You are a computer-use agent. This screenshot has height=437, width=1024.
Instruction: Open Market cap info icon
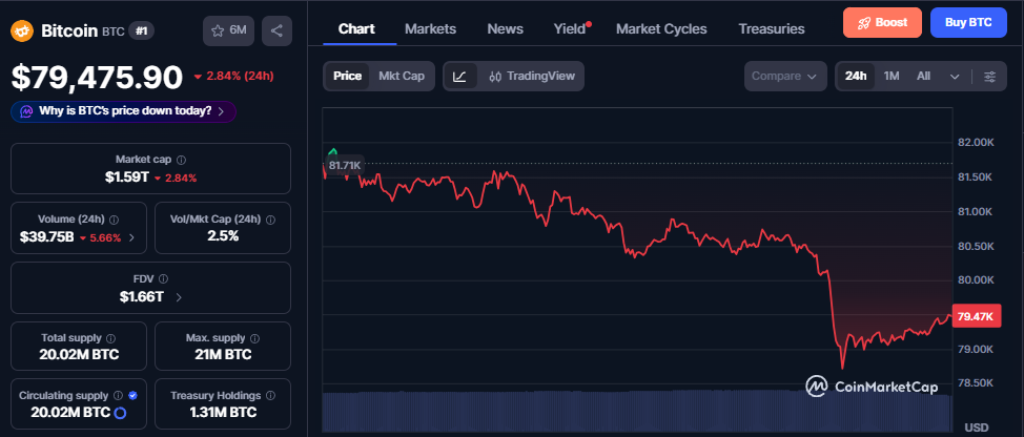182,159
